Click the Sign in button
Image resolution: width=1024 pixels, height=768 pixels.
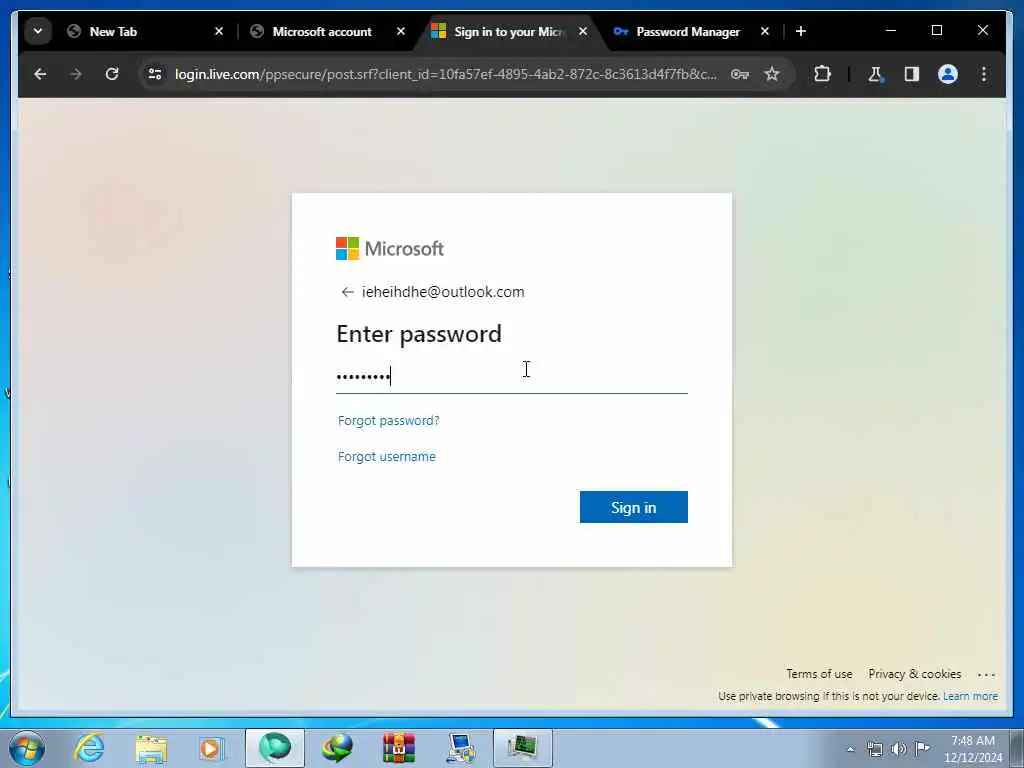coord(633,507)
